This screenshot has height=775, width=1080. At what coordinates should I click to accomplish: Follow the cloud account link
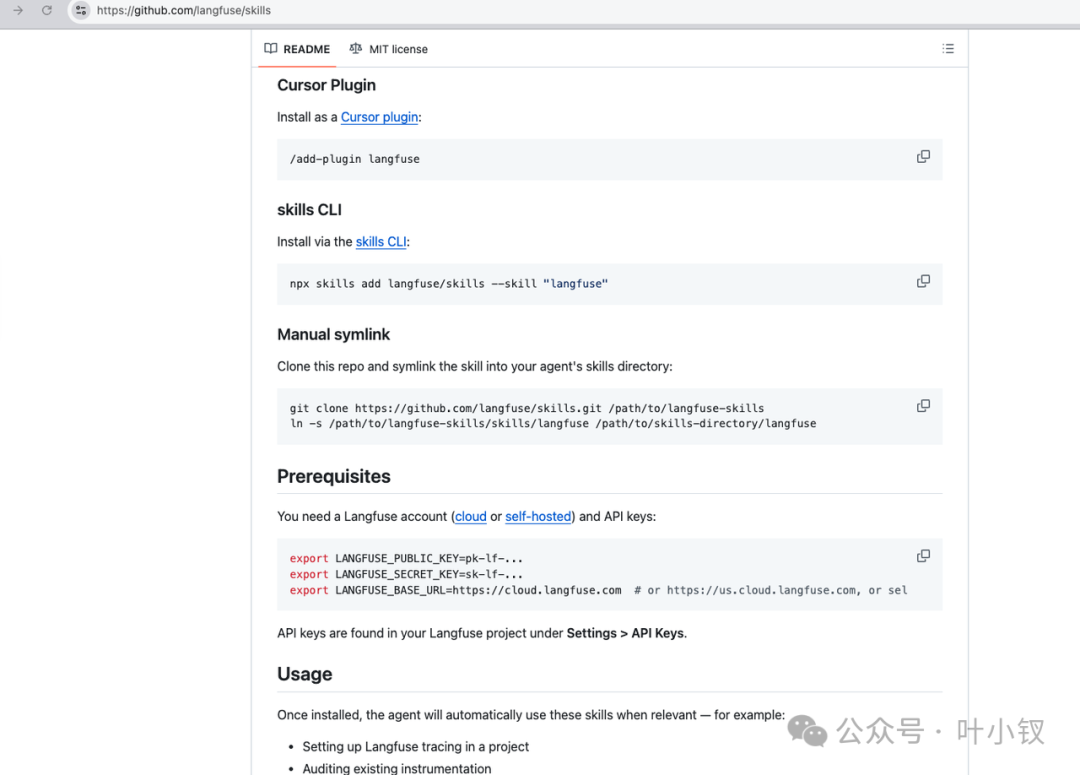pyautogui.click(x=470, y=517)
